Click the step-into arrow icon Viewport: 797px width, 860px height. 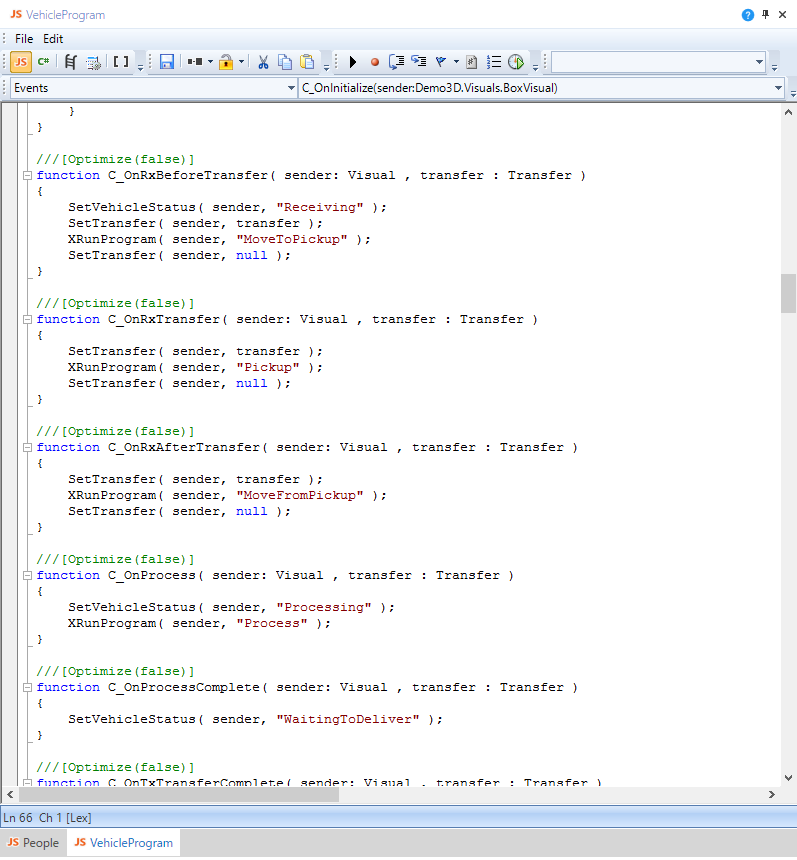click(x=396, y=62)
